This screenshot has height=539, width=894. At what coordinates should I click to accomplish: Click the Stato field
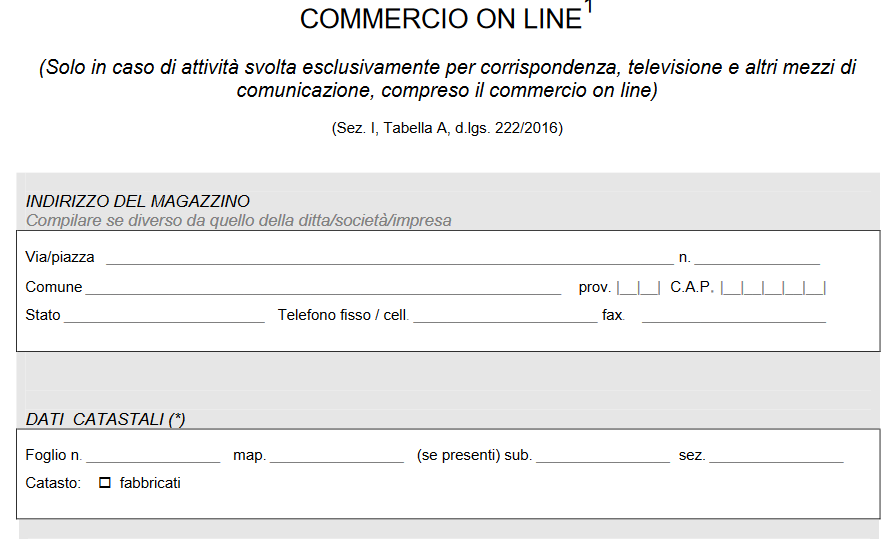coord(164,315)
